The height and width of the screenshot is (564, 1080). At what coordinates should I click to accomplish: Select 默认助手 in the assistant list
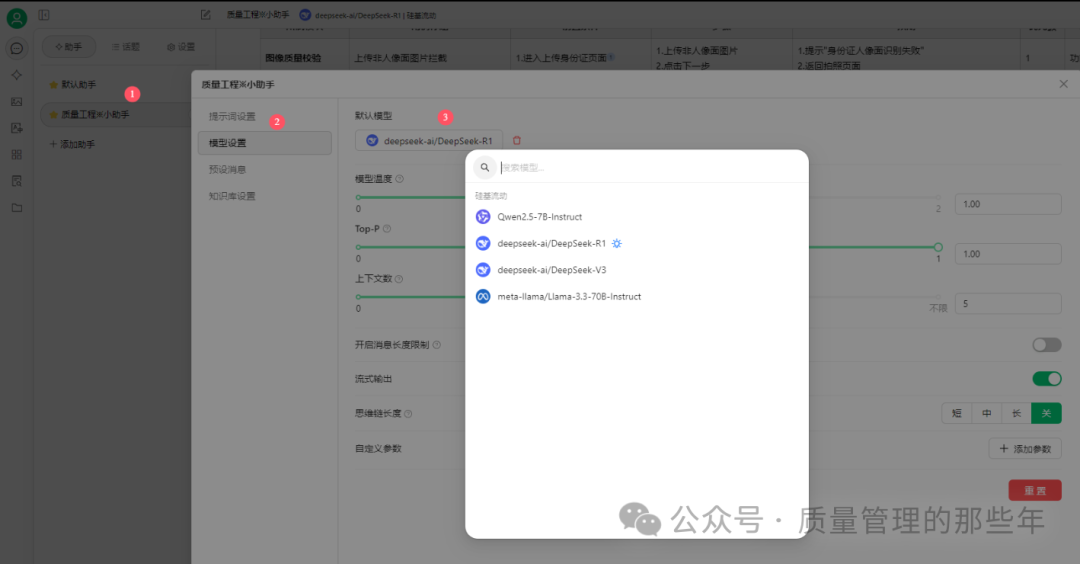[114, 85]
